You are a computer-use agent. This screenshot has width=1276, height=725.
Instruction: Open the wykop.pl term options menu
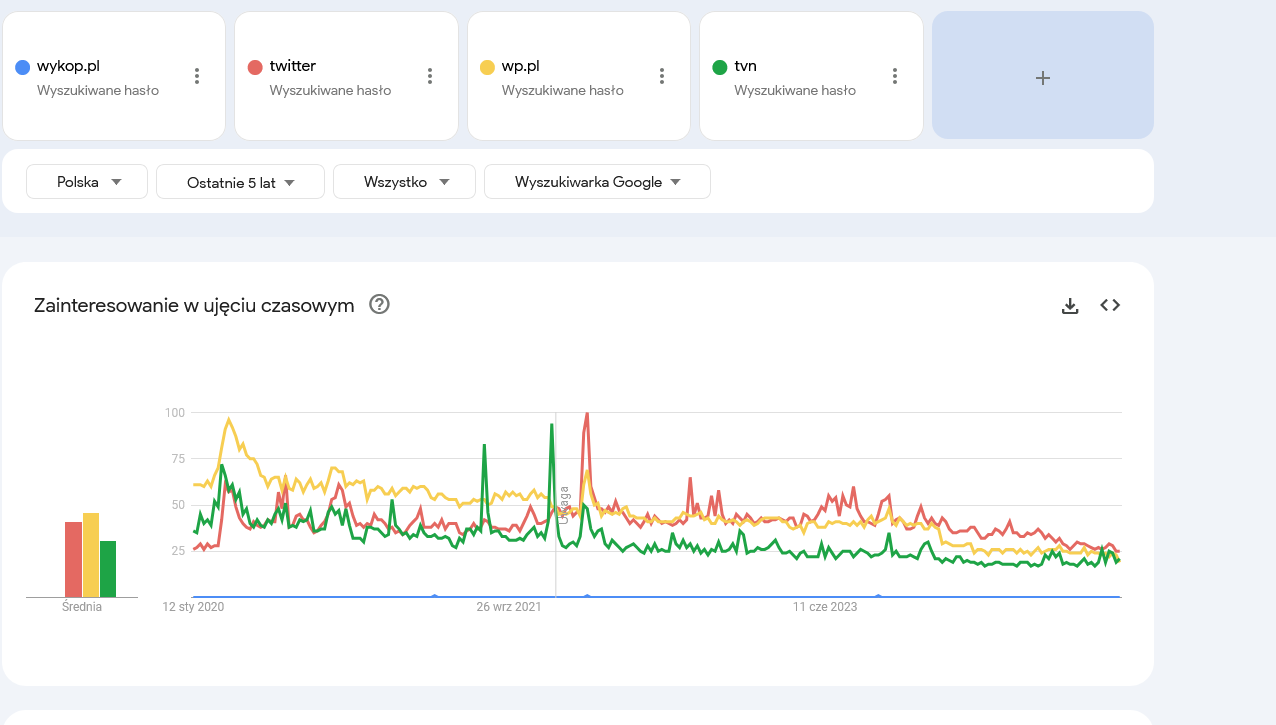tap(197, 76)
